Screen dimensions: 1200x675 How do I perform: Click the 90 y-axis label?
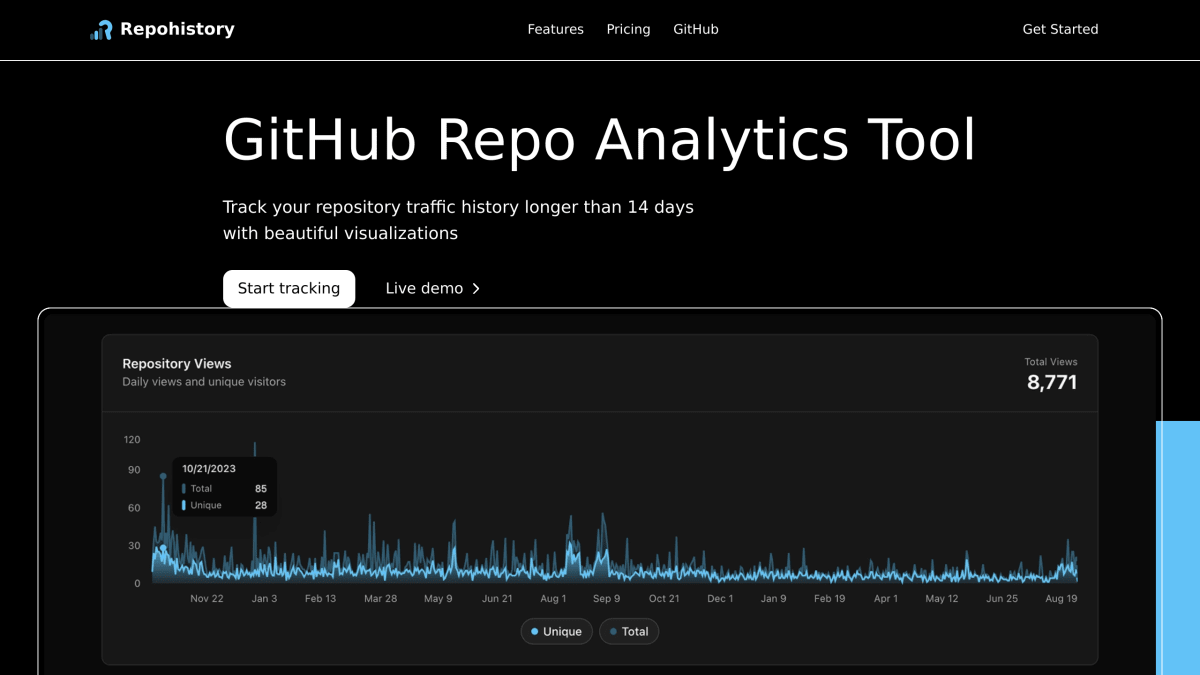(x=134, y=470)
